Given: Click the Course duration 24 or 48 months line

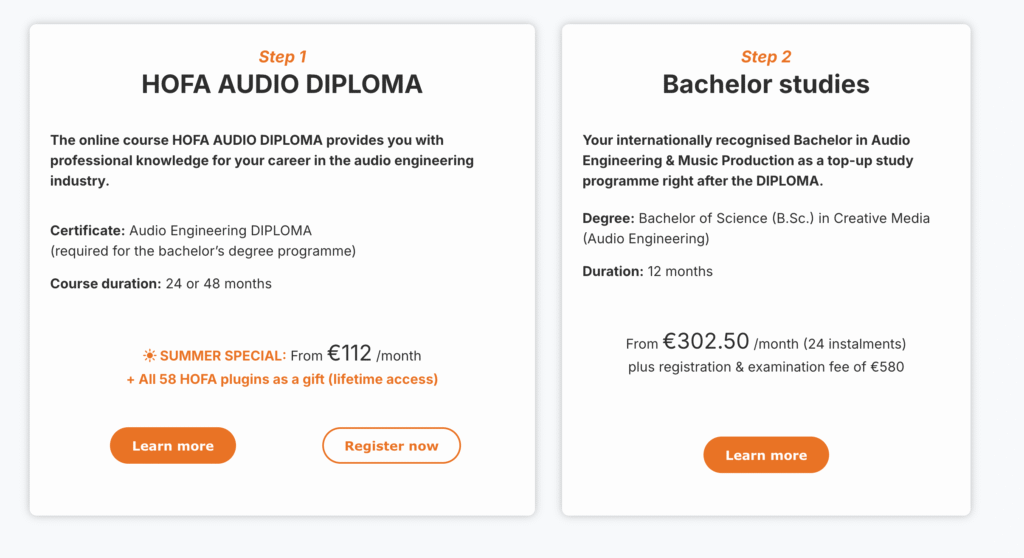Looking at the screenshot, I should coord(161,283).
